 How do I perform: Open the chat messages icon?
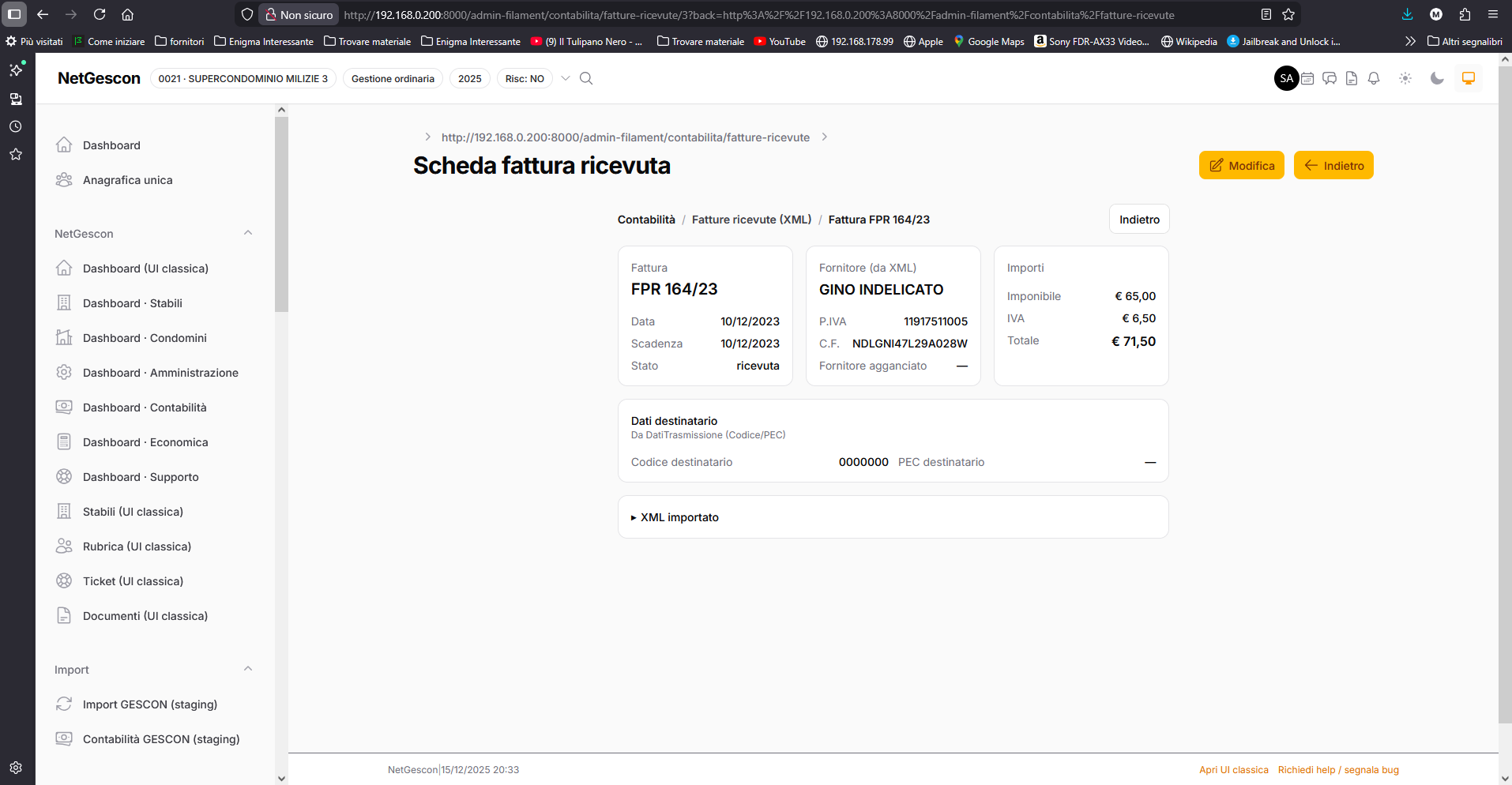(x=1330, y=78)
